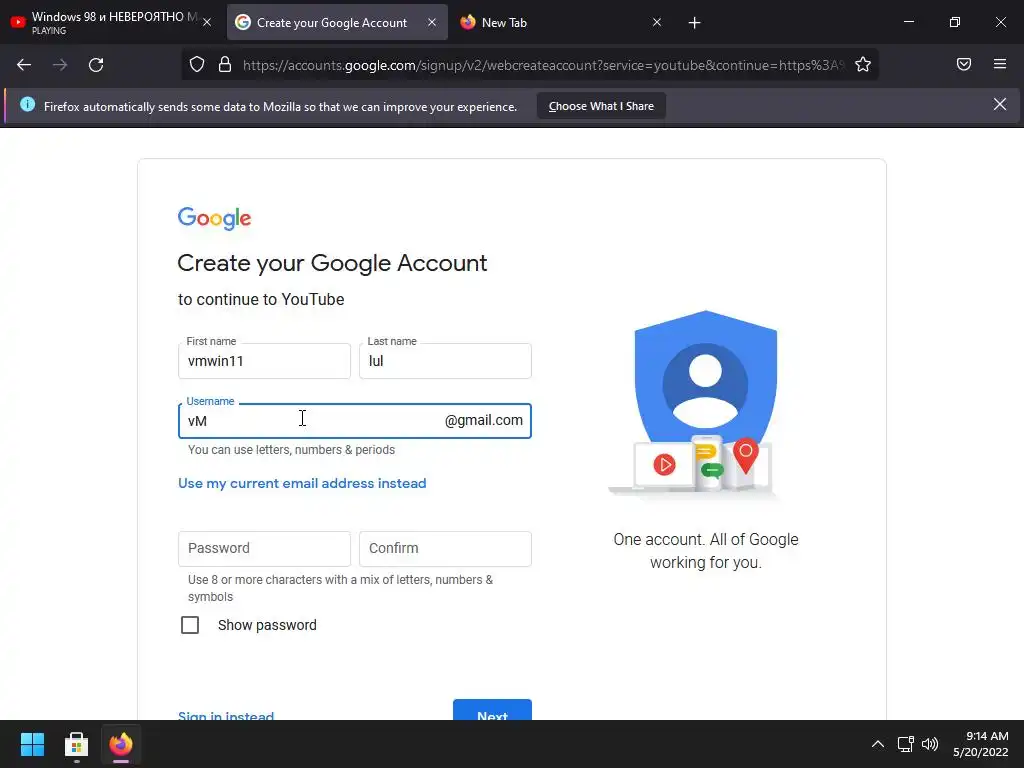Save page to Pocket
This screenshot has width=1024, height=768.
(963, 64)
